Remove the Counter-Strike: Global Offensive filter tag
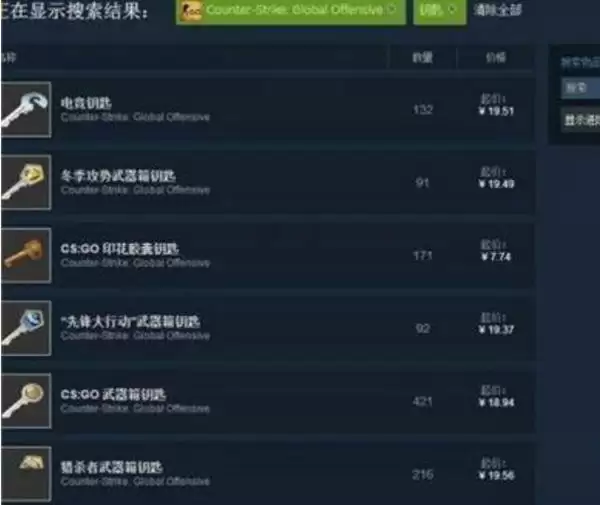The image size is (600, 505). click(x=391, y=9)
